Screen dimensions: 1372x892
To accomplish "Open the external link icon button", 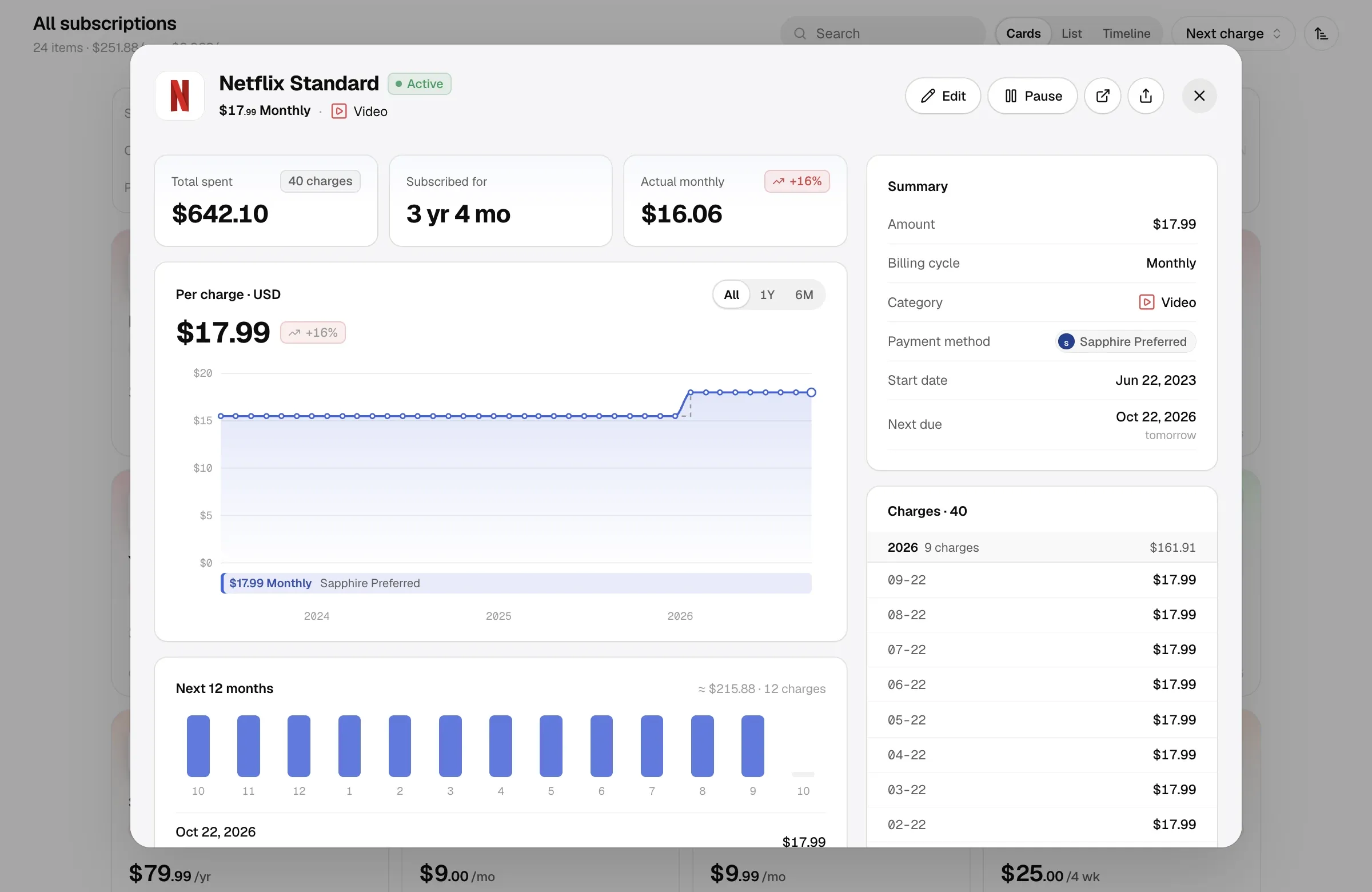I will (1102, 95).
